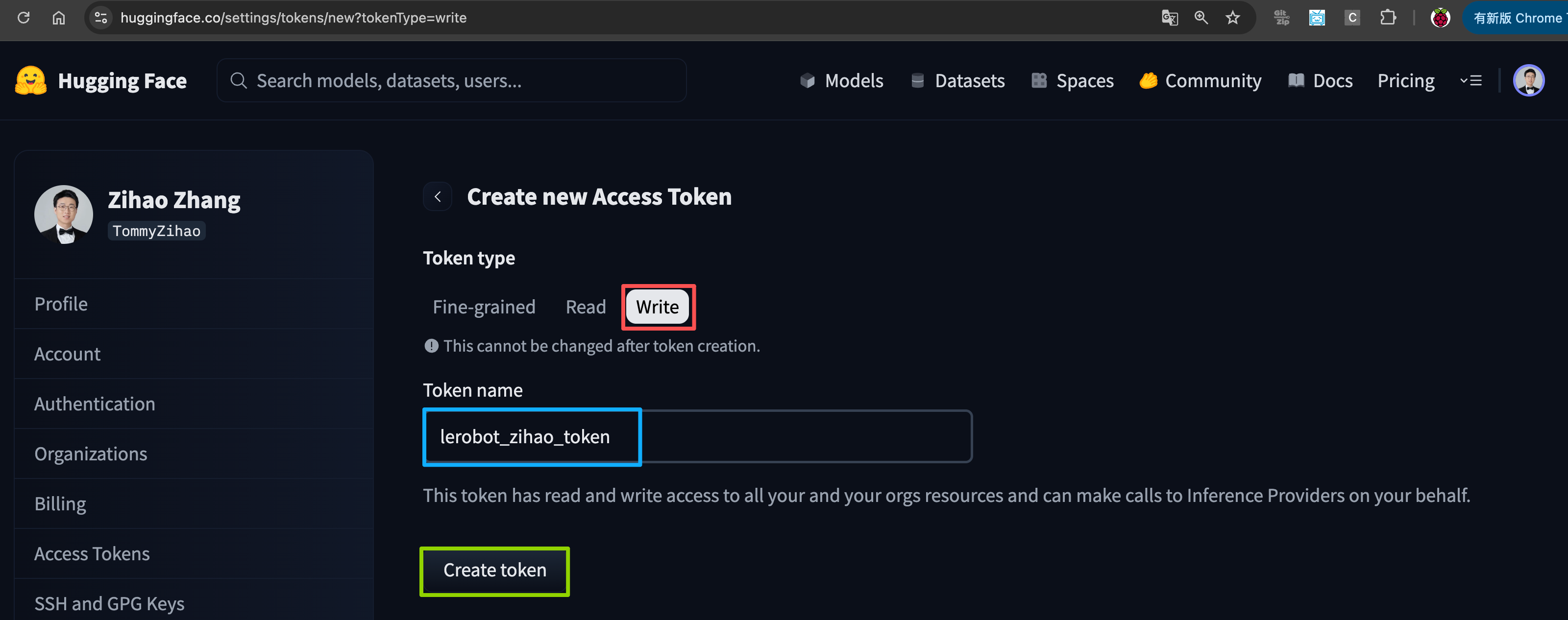Open browser home page icon
The width and height of the screenshot is (1568, 620).
point(58,18)
